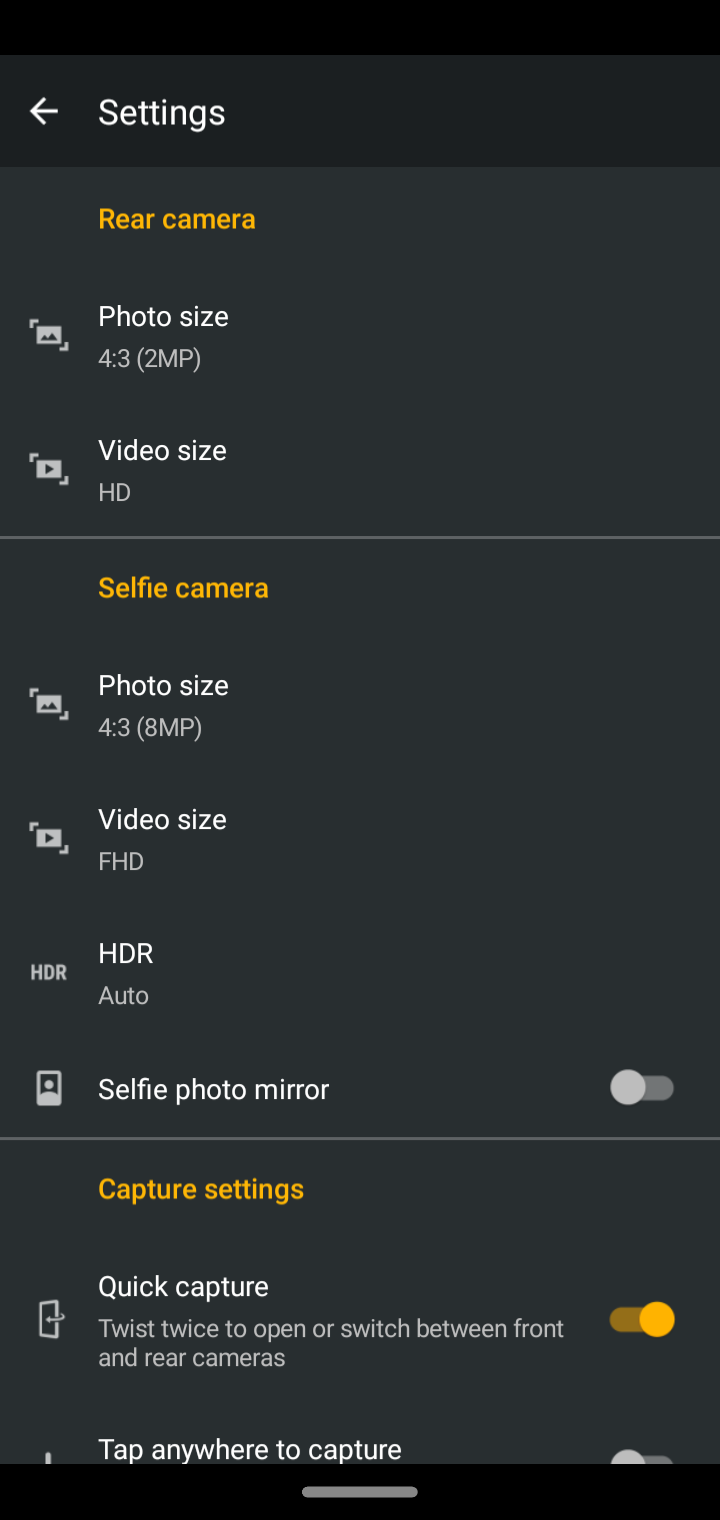This screenshot has width=720, height=1520.
Task: Tap the Selfie photo mirror icon
Action: pos(48,1088)
